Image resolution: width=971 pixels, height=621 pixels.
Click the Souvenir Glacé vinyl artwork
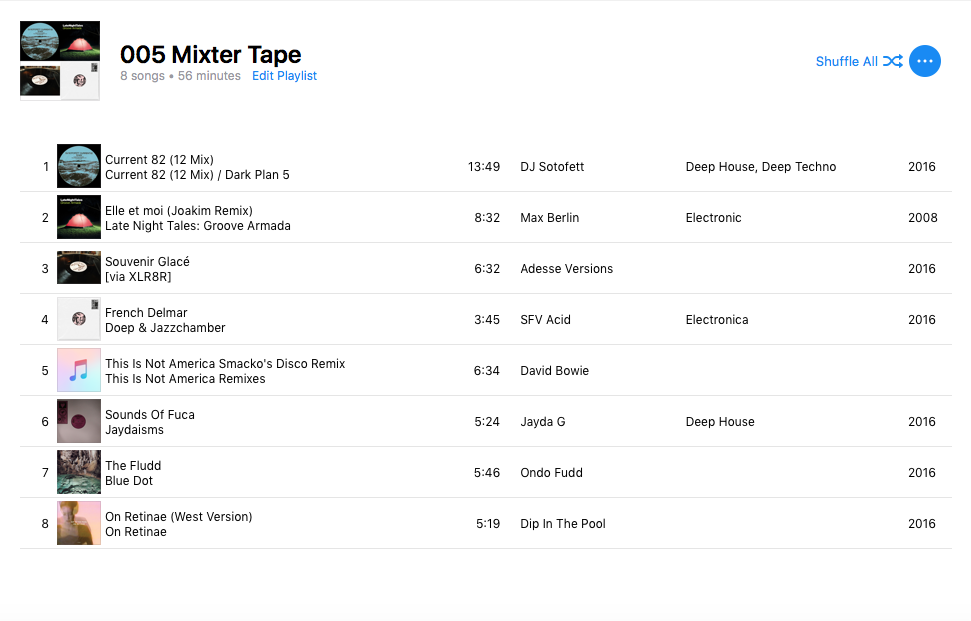(x=79, y=267)
